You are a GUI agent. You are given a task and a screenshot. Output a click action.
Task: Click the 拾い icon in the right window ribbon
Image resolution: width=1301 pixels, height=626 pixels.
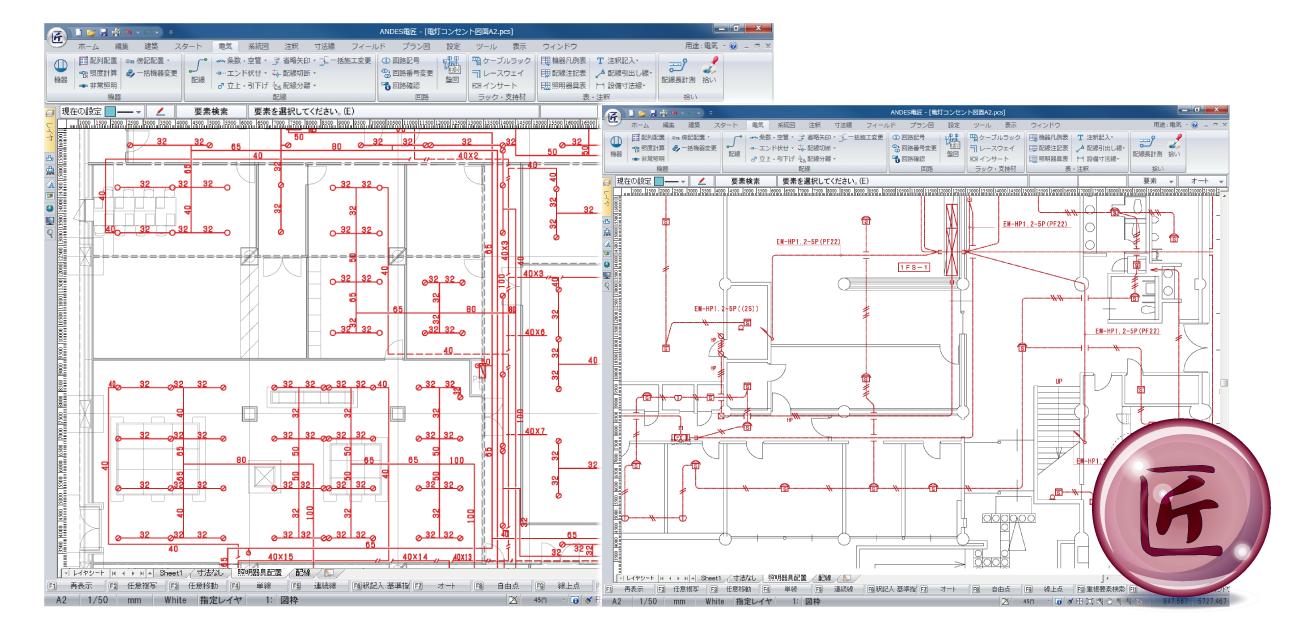pos(1173,146)
